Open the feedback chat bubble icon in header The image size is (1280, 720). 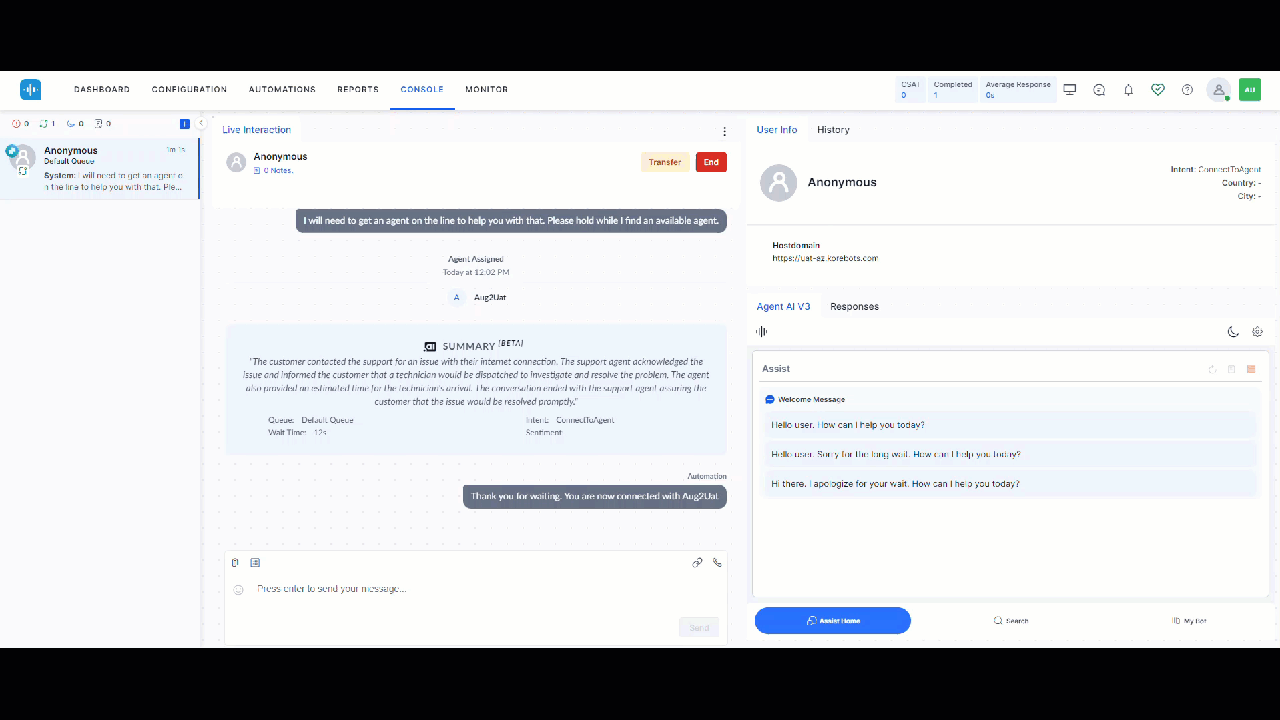click(x=1099, y=89)
